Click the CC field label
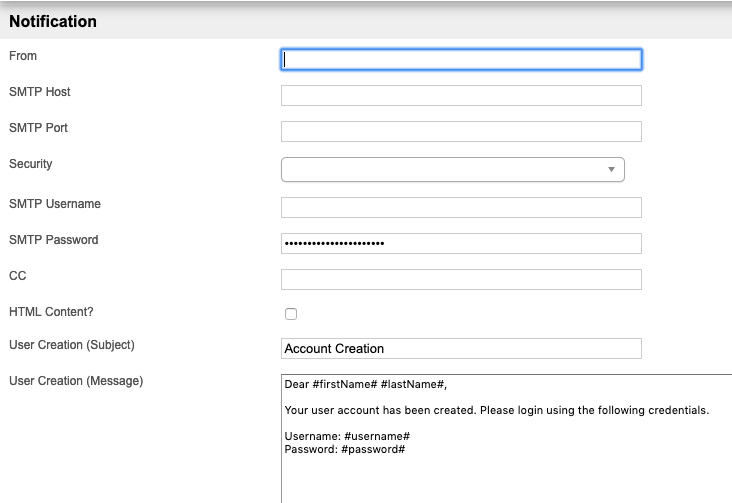Image resolution: width=732 pixels, height=503 pixels. 17,276
